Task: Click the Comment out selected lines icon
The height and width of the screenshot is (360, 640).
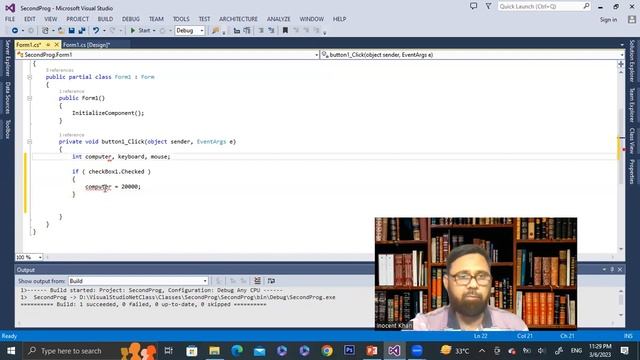Action: click(237, 31)
